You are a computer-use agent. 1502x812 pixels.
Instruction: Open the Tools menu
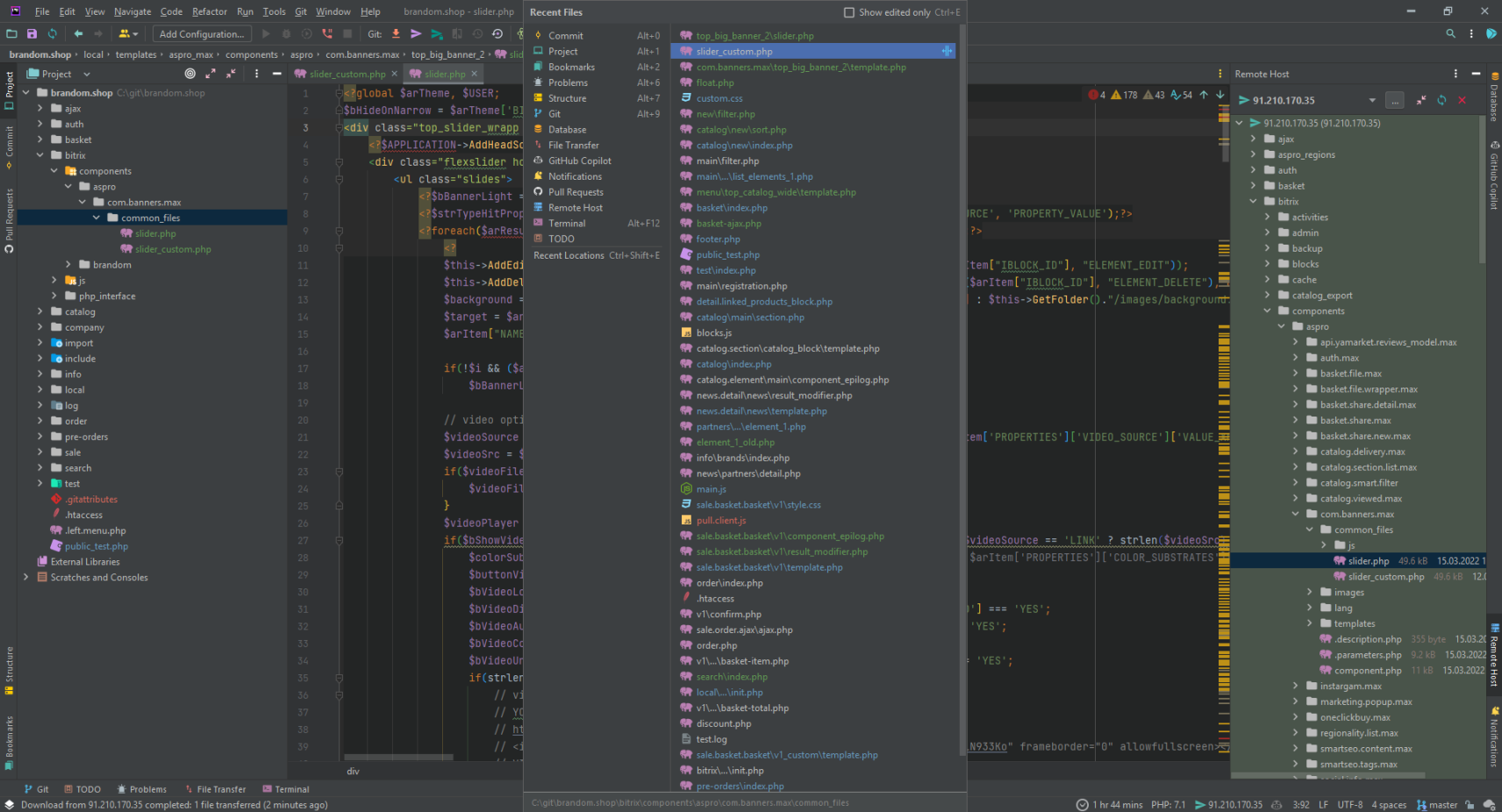(x=275, y=11)
